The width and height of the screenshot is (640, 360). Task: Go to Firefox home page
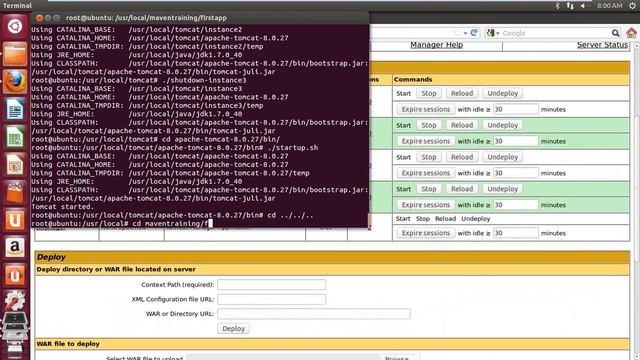coord(631,33)
